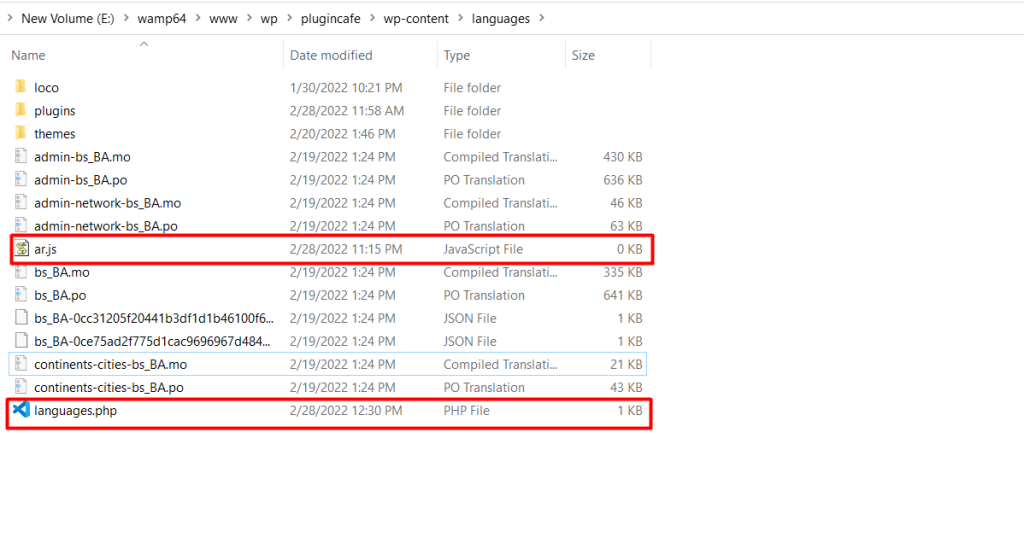Click the plugins folder icon

click(21, 110)
